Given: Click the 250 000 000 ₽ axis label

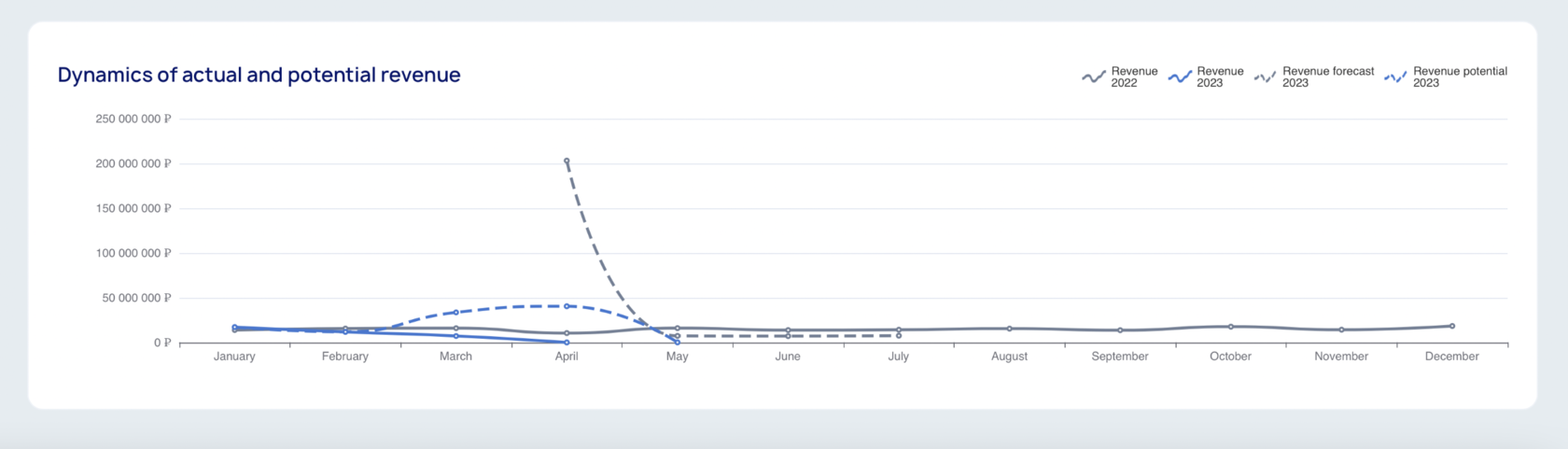Looking at the screenshot, I should 133,119.
